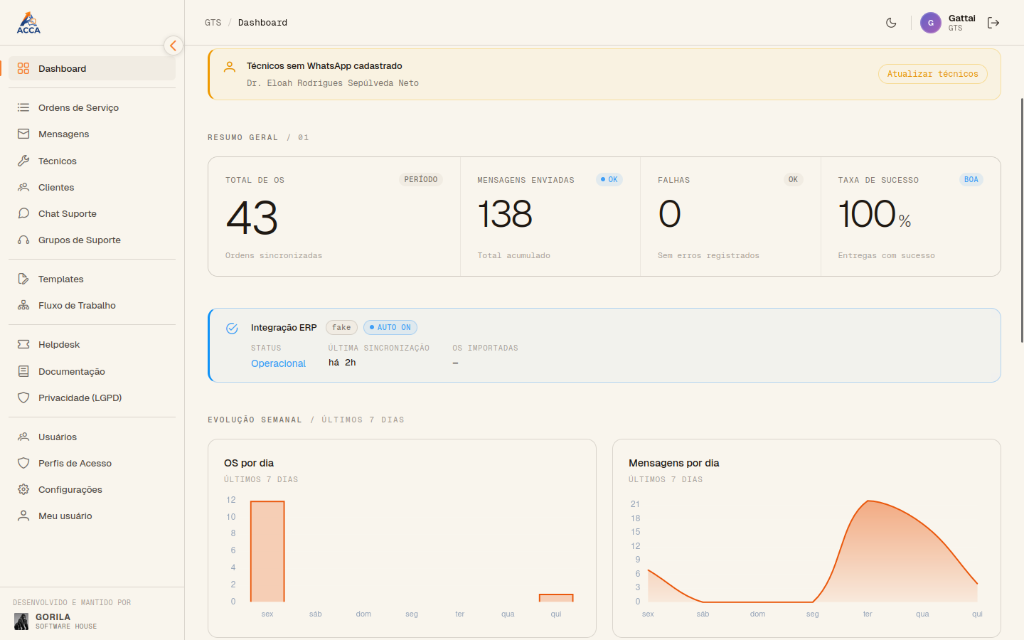
Task: Toggle dark mode with moon icon
Action: click(891, 23)
